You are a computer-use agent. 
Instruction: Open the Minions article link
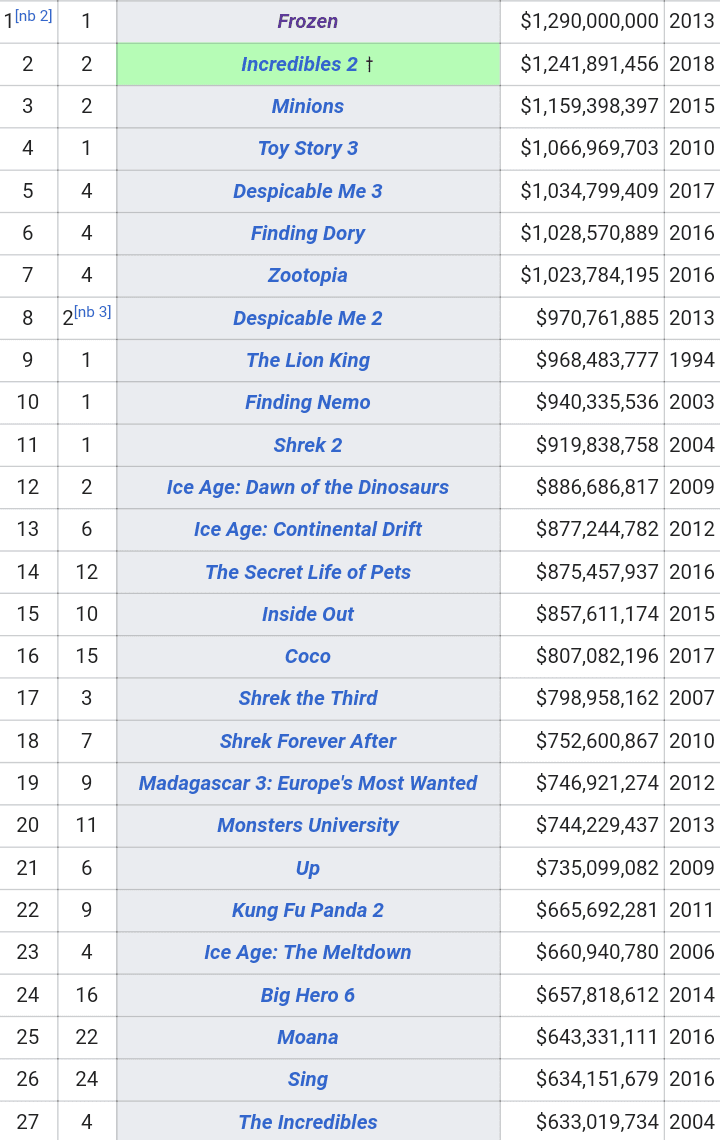pyautogui.click(x=308, y=106)
